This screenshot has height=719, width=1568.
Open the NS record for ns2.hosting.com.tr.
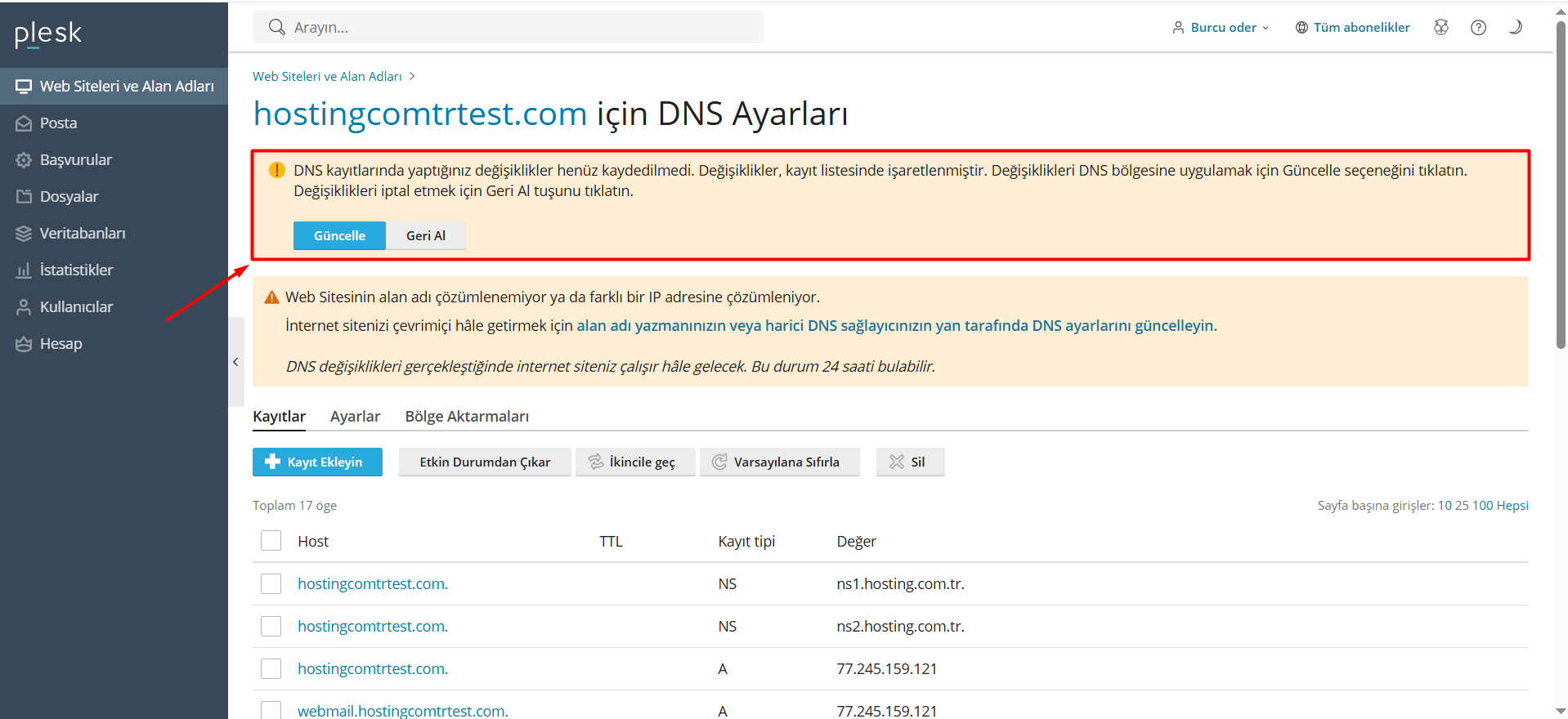tap(373, 626)
